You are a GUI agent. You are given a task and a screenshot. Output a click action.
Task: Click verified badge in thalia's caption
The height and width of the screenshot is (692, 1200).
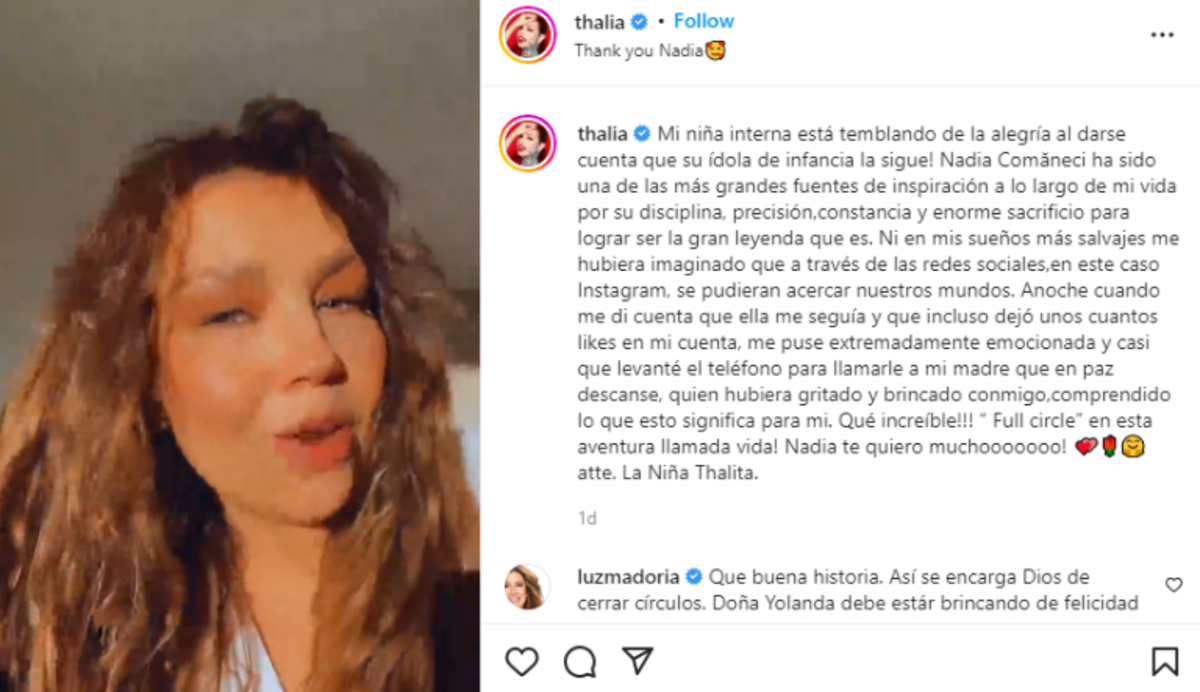click(641, 134)
